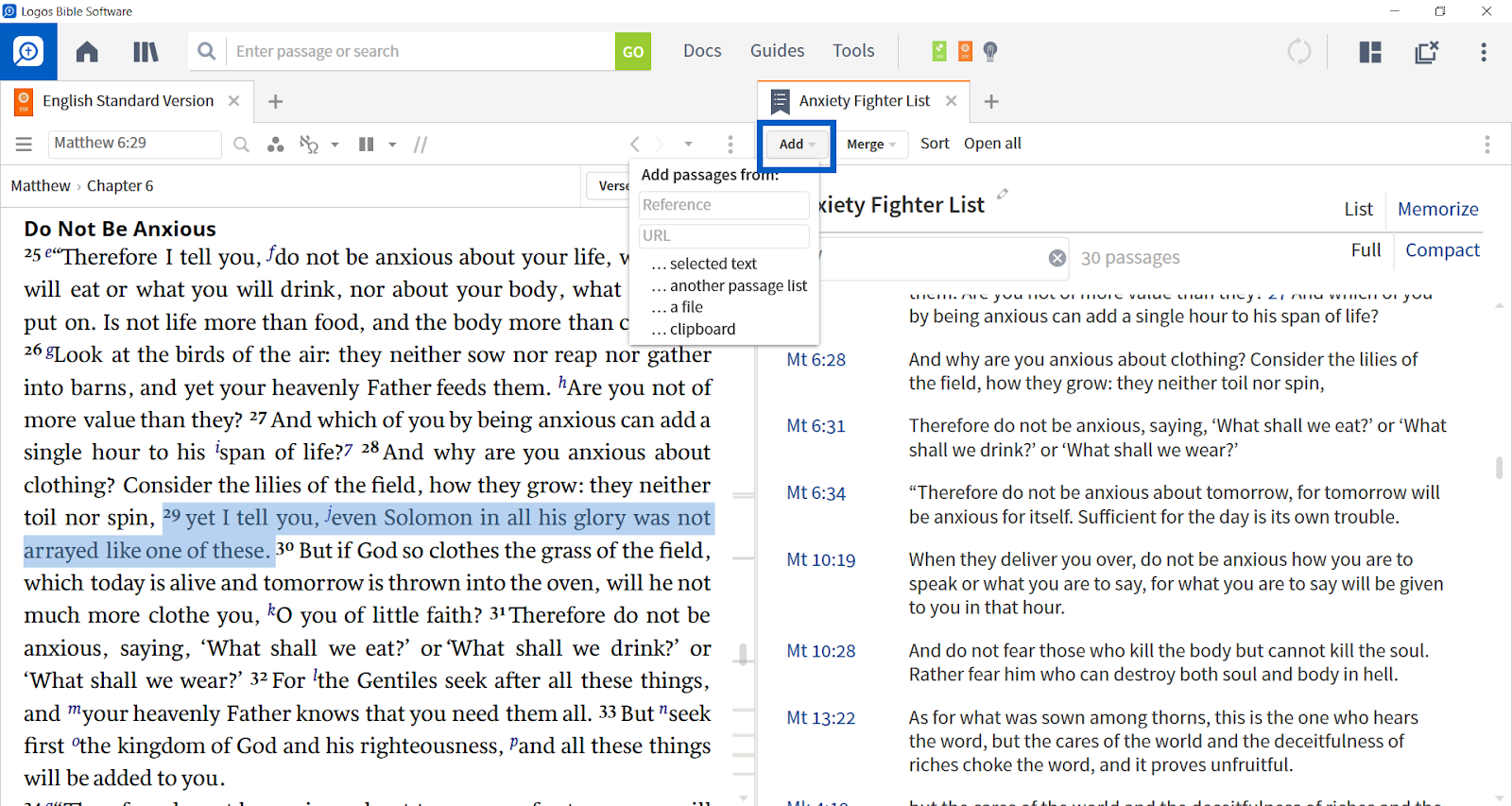This screenshot has height=806, width=1512.
Task: Click the house Home icon
Action: tap(87, 51)
